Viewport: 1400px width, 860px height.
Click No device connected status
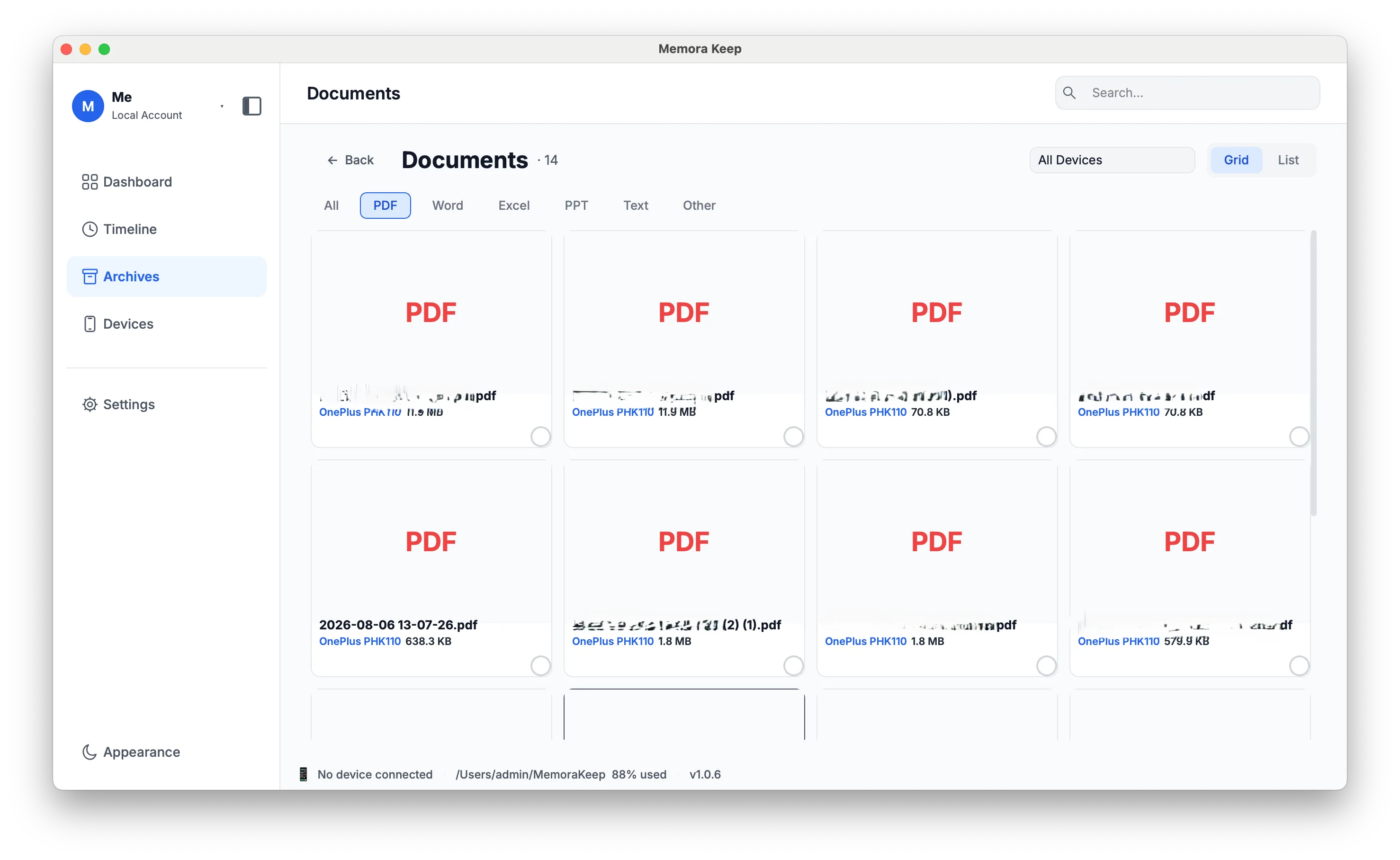375,774
